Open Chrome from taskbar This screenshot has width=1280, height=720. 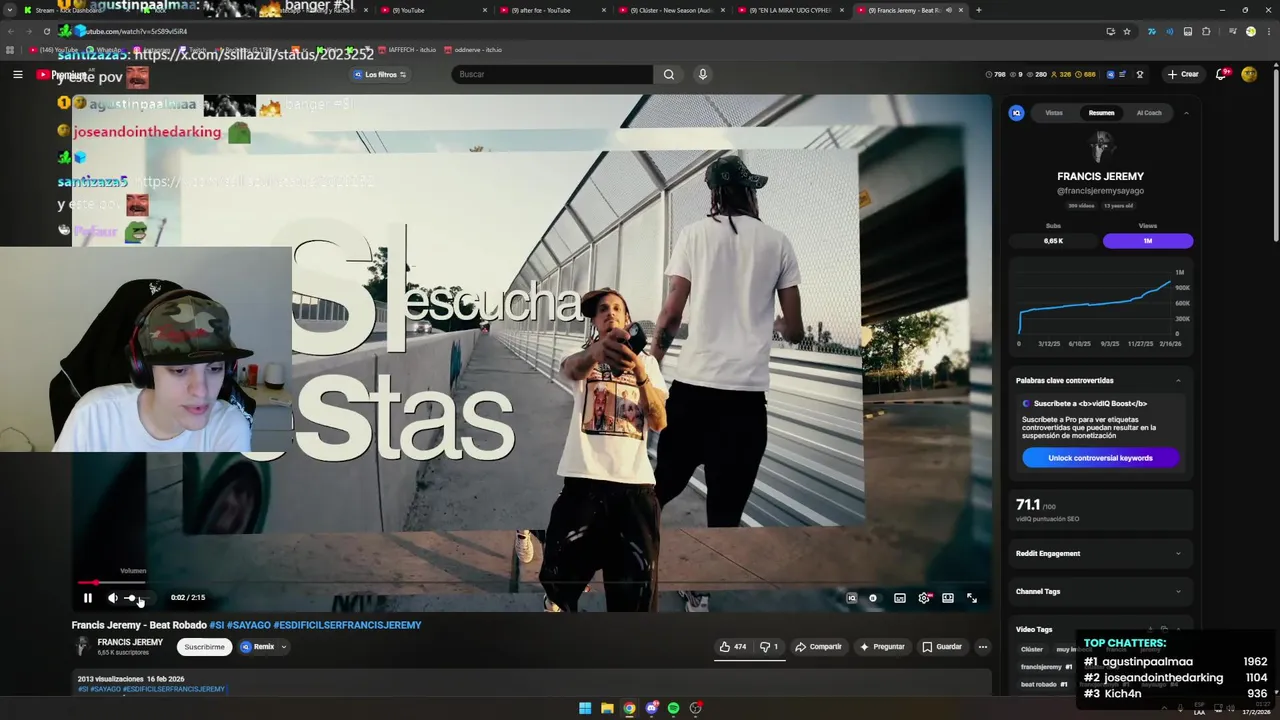pos(629,708)
